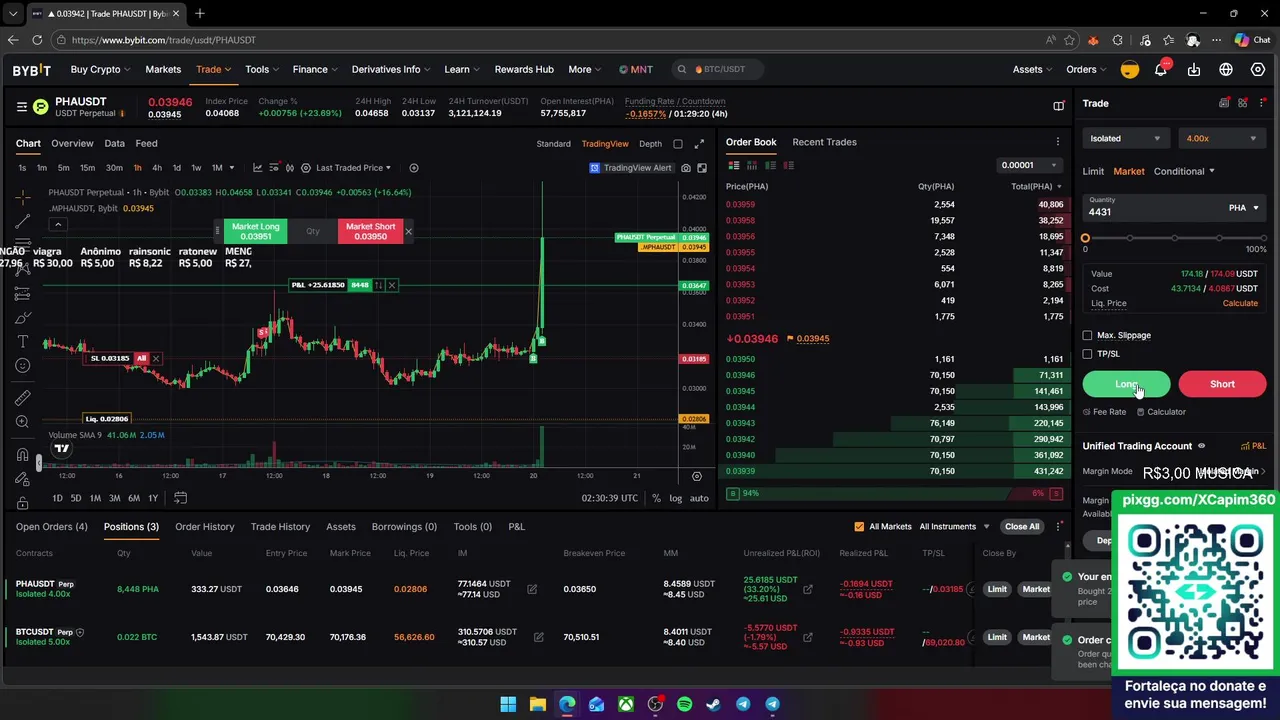The image size is (1280, 720).
Task: Click Market Long on the chart
Action: (x=256, y=231)
